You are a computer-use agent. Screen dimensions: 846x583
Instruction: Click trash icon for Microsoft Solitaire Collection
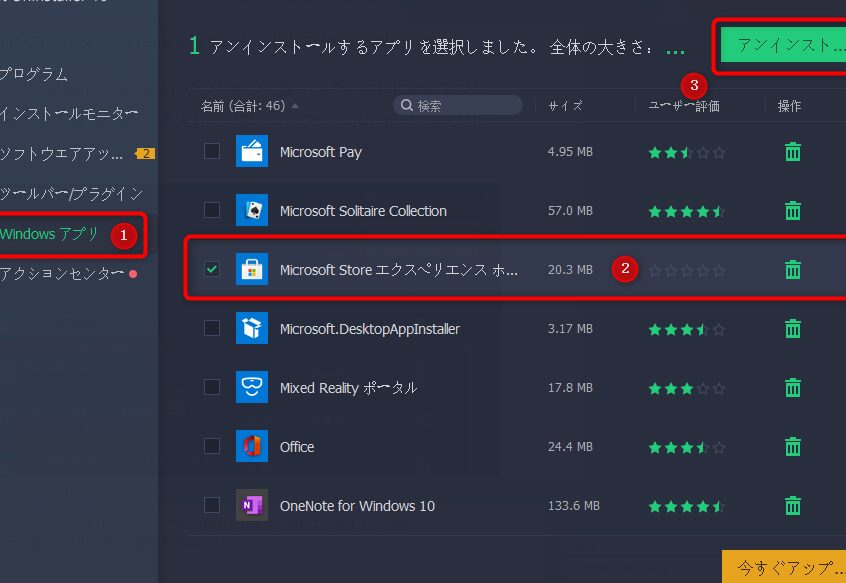pyautogui.click(x=793, y=210)
